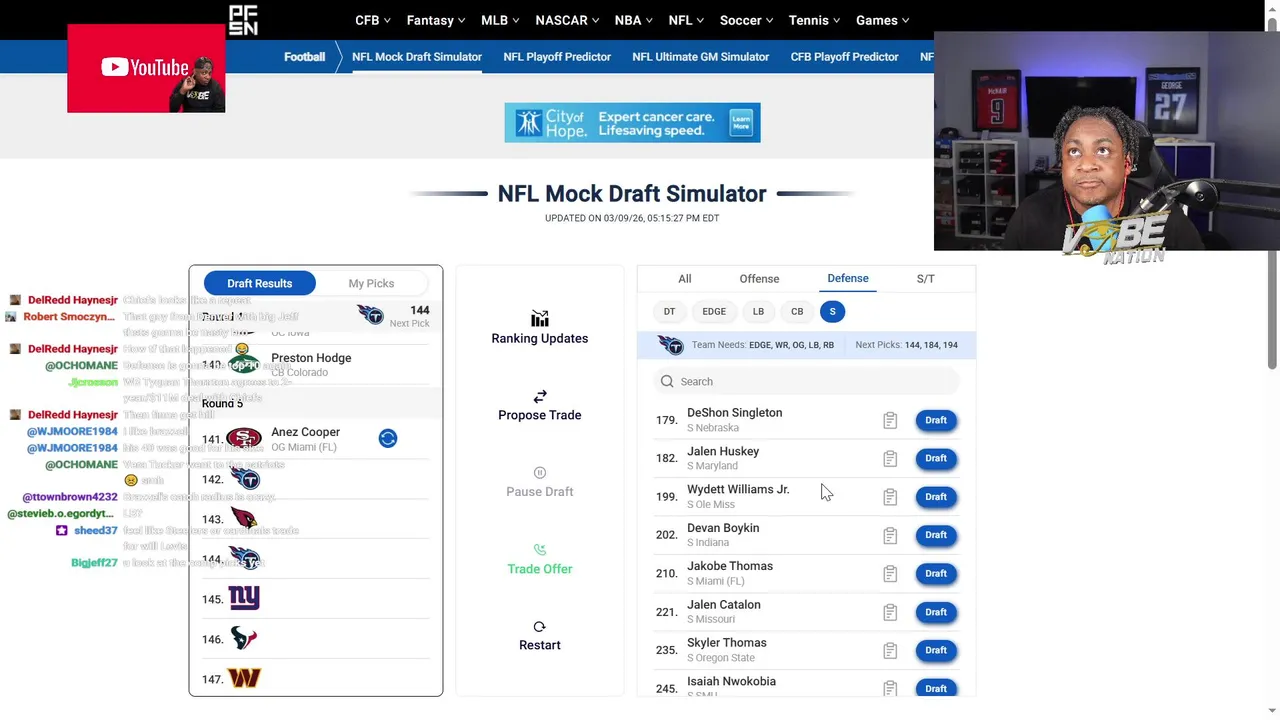Open CFB Playoff Predictor nav link
The image size is (1280, 720).
845,57
